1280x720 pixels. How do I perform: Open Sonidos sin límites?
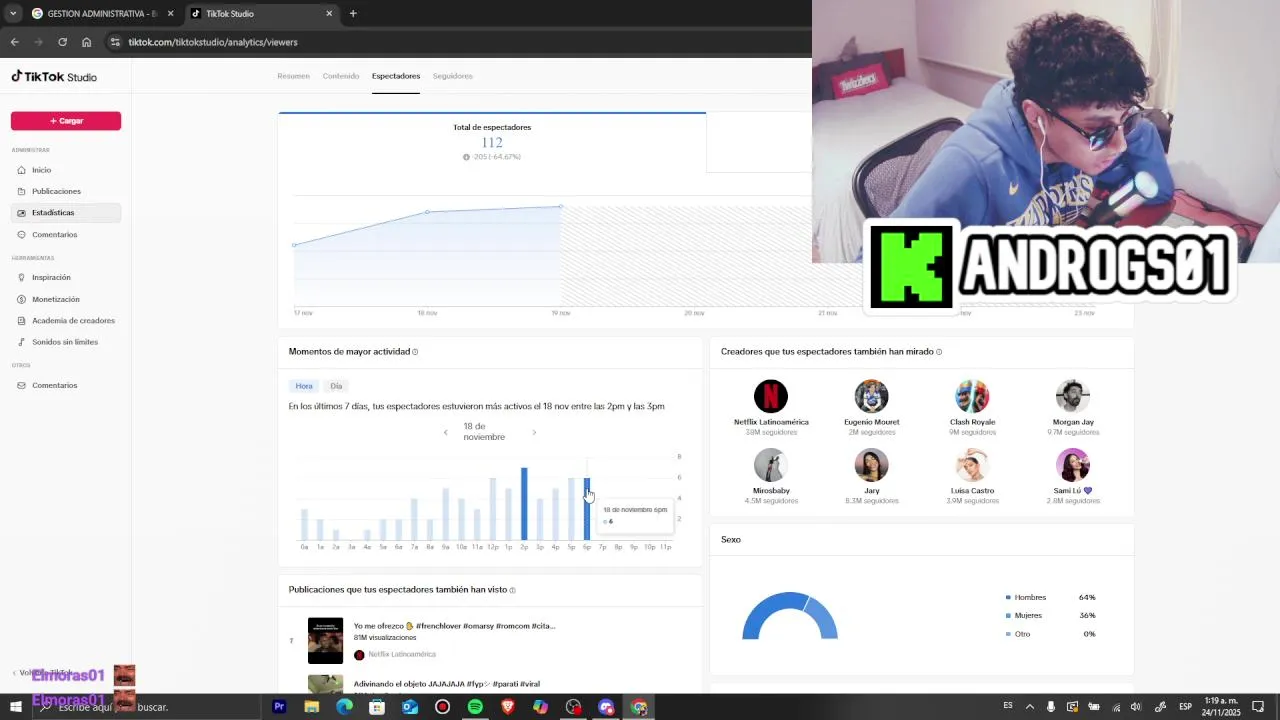click(66, 342)
